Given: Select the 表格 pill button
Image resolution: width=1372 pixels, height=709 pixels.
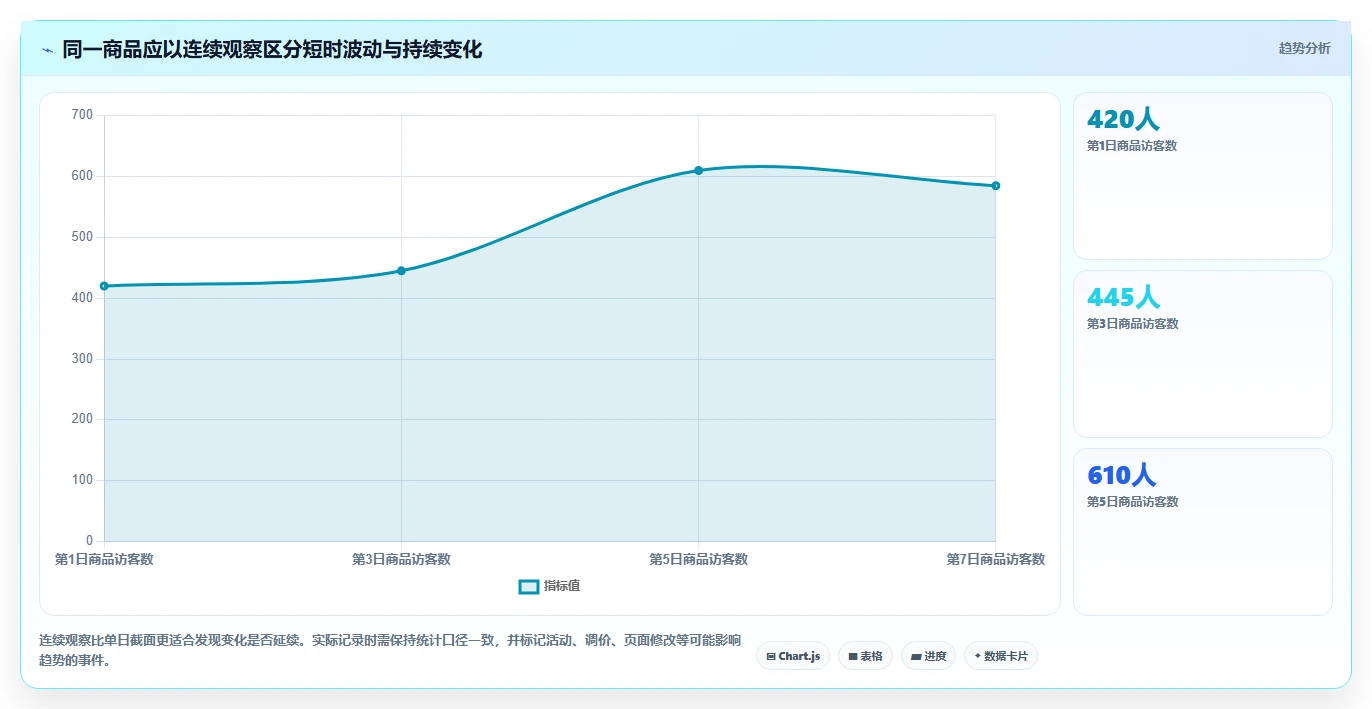Looking at the screenshot, I should pyautogui.click(x=865, y=656).
